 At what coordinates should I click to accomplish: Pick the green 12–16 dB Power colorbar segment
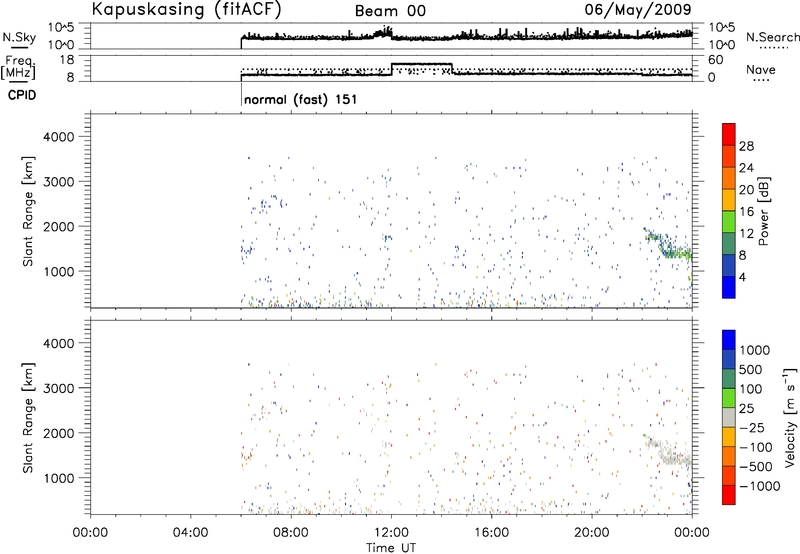(x=729, y=222)
